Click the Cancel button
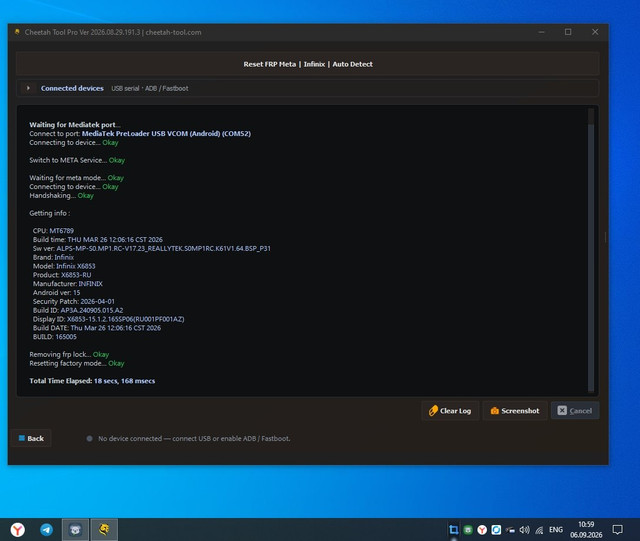 tap(575, 411)
